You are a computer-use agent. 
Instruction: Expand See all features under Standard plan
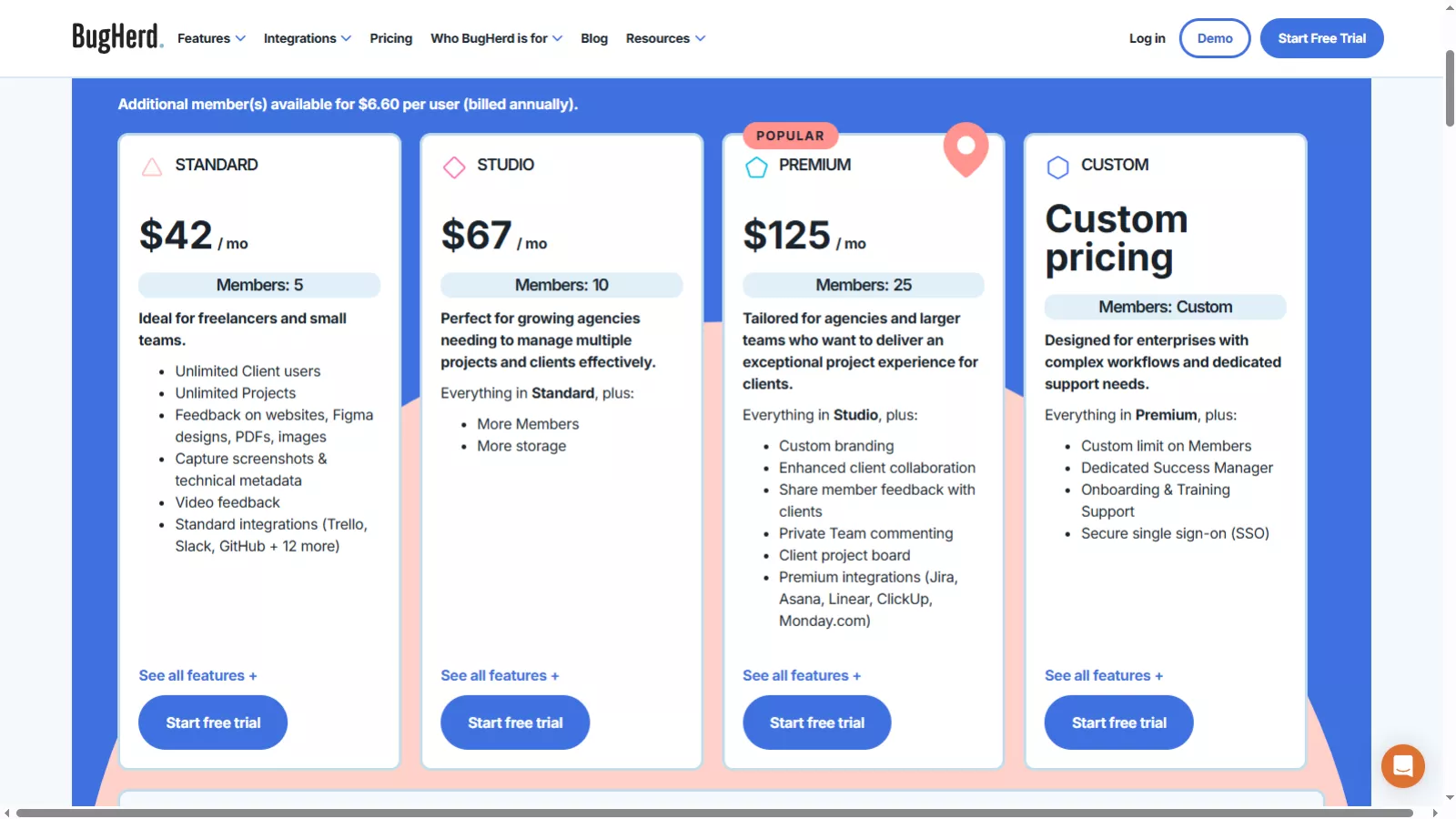coord(197,675)
